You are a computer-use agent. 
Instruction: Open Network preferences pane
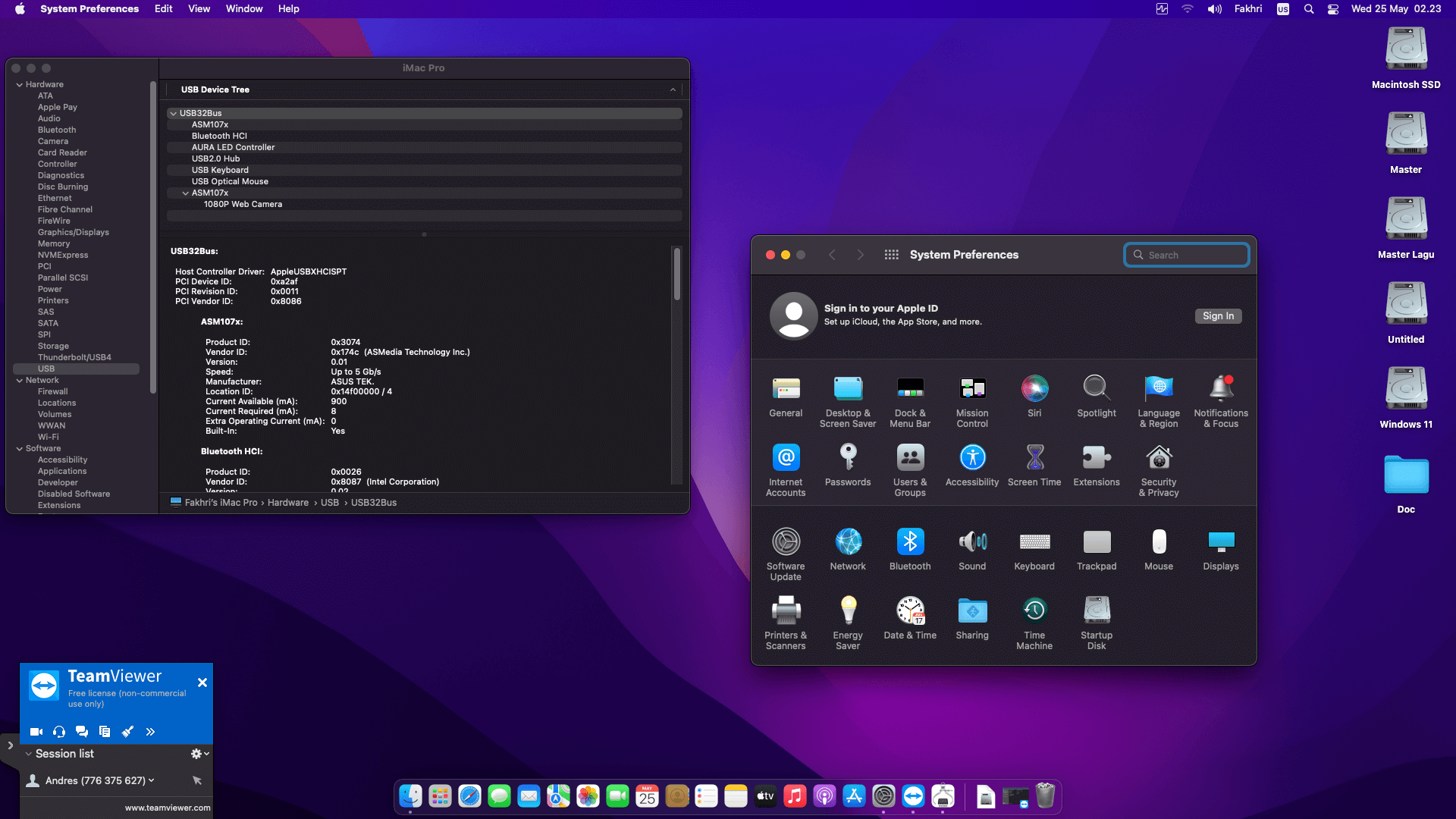[x=848, y=551]
